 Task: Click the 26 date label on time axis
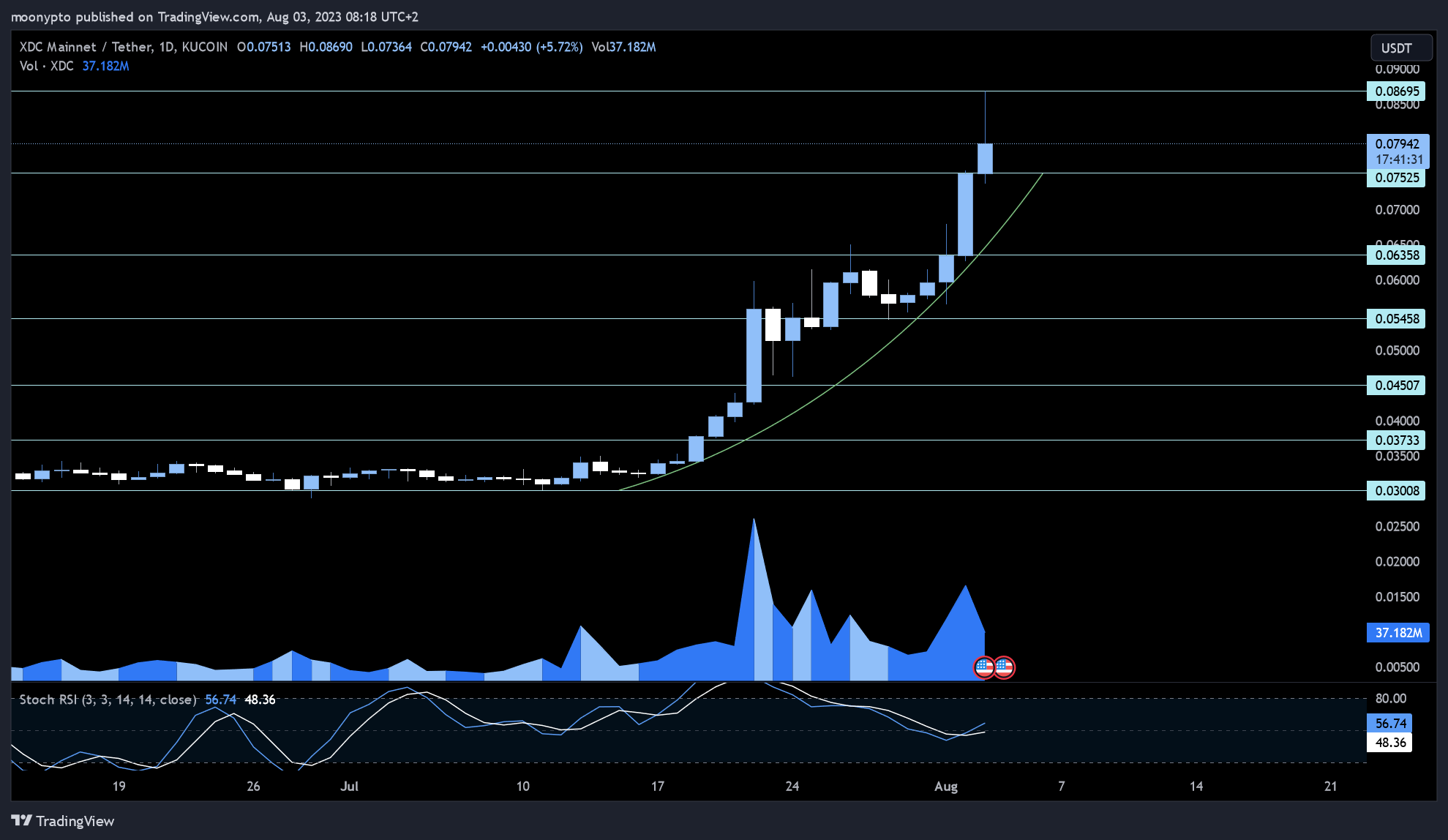[253, 787]
